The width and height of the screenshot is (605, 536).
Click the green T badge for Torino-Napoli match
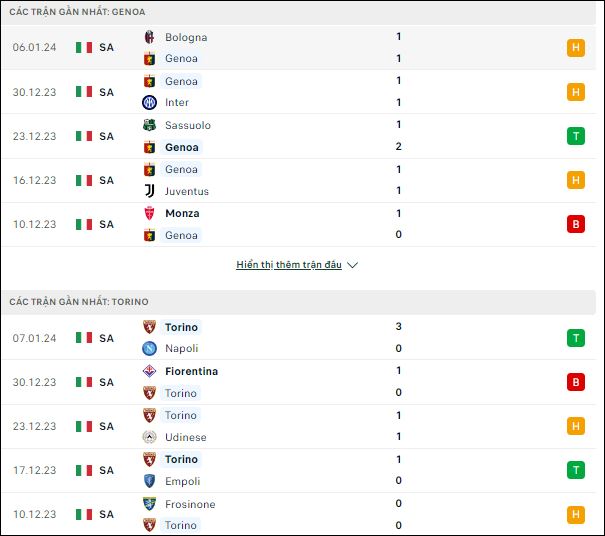pyautogui.click(x=576, y=338)
